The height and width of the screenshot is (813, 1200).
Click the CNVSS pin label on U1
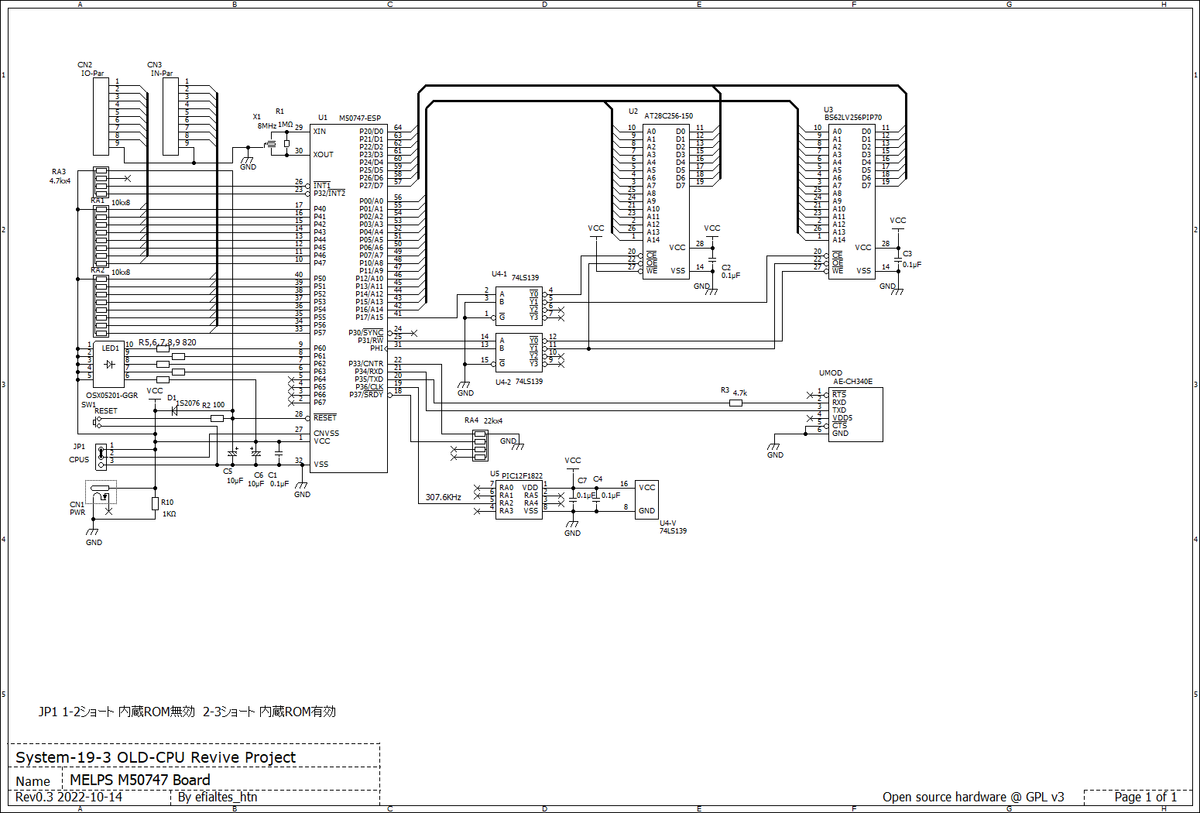[x=324, y=432]
